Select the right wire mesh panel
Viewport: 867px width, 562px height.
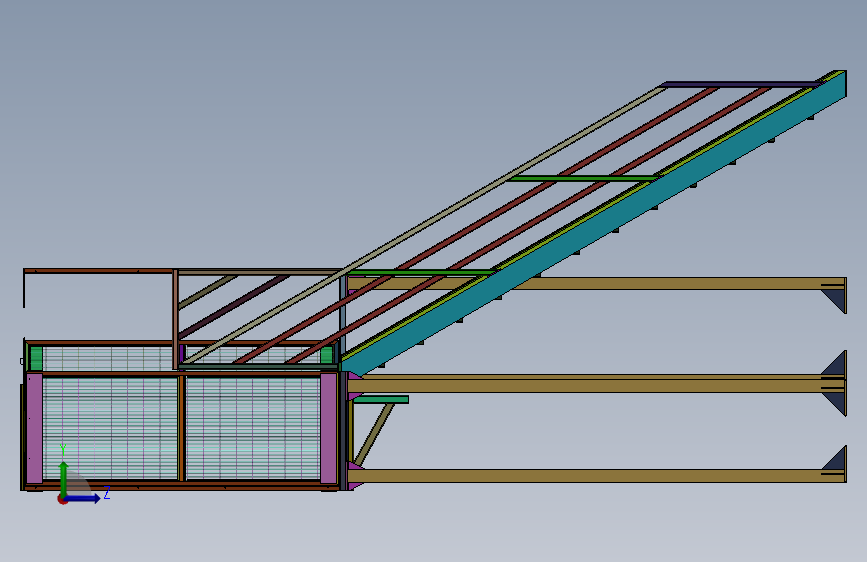pos(253,428)
